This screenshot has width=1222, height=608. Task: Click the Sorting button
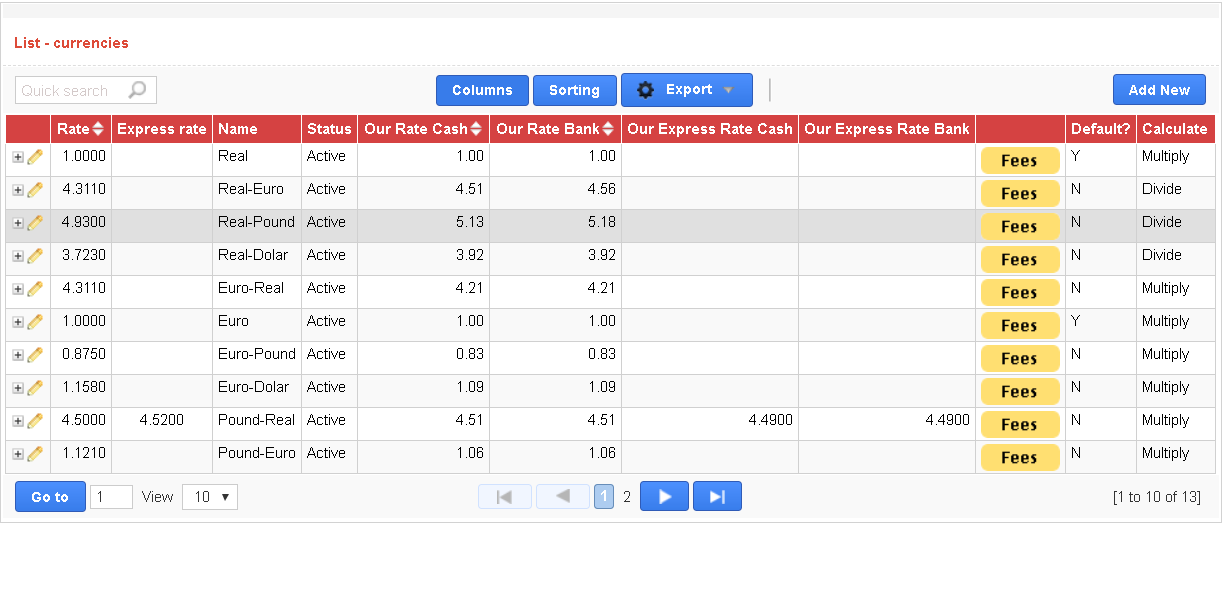[x=574, y=90]
